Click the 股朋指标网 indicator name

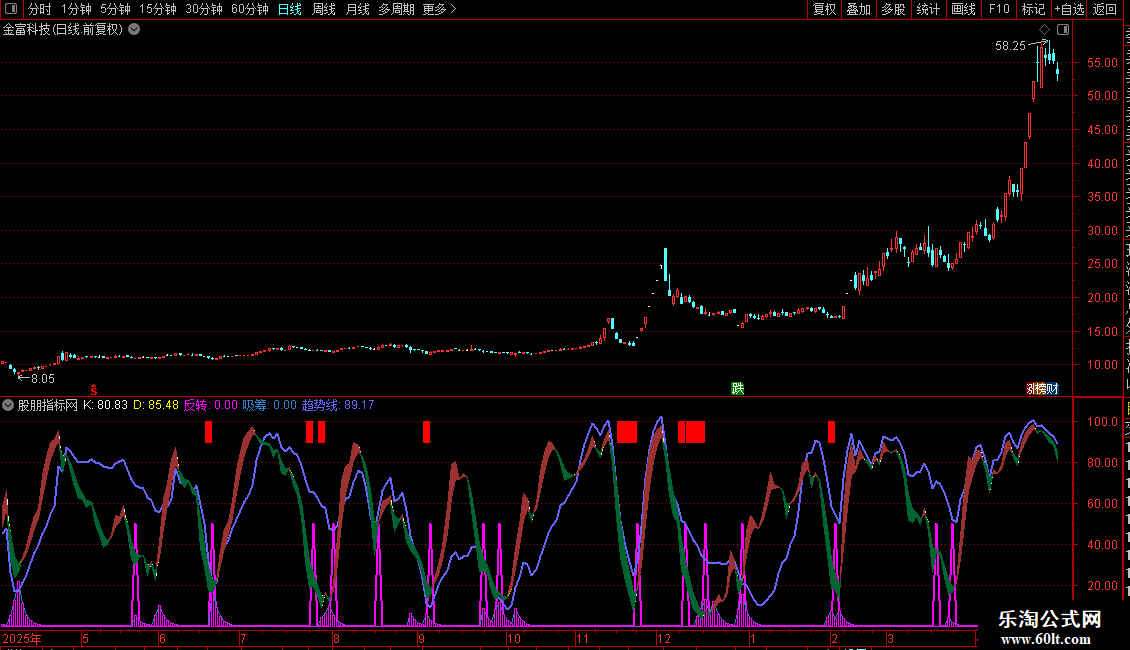[x=48, y=405]
